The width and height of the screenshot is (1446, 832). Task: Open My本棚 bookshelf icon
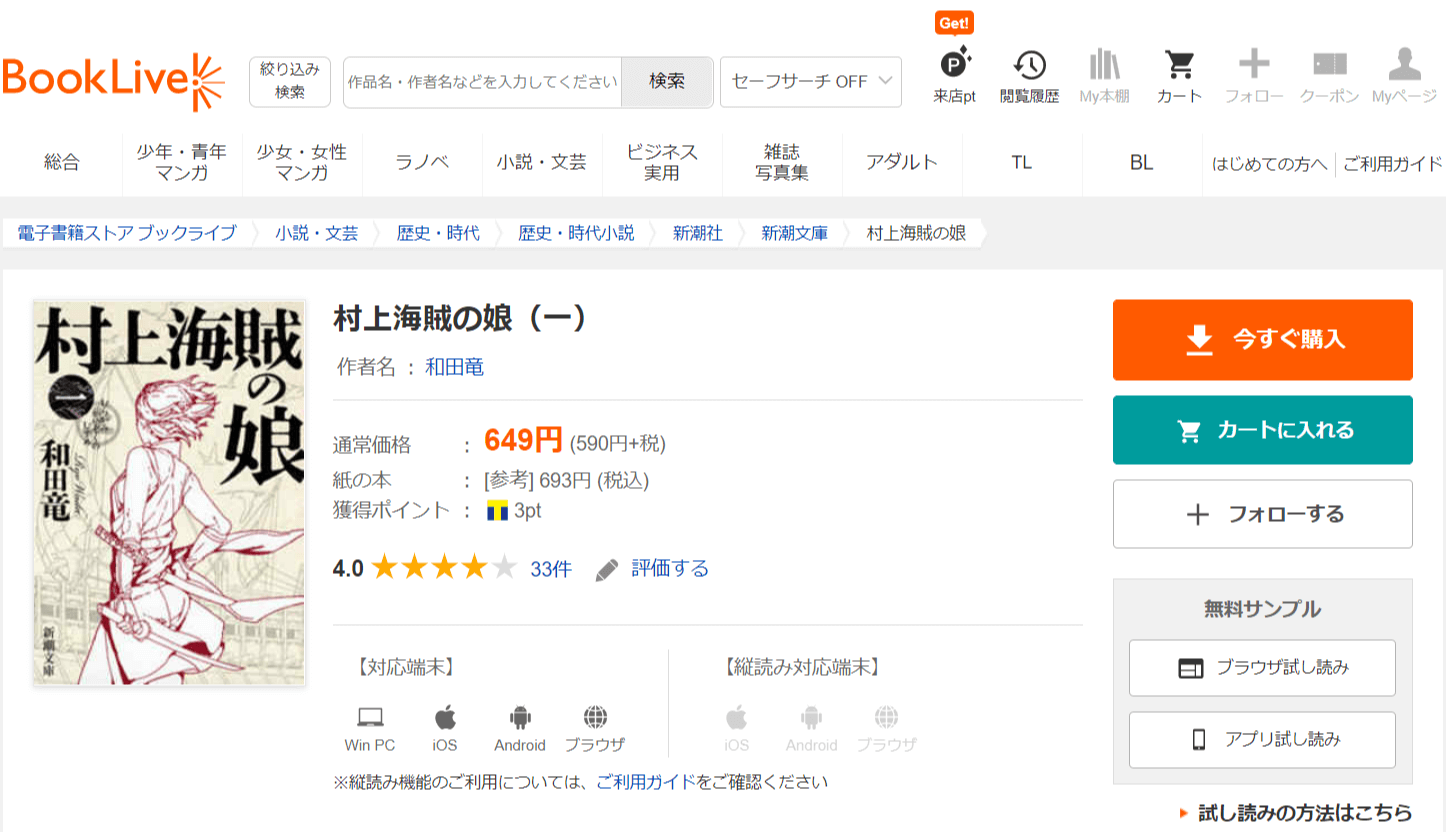coord(1104,66)
